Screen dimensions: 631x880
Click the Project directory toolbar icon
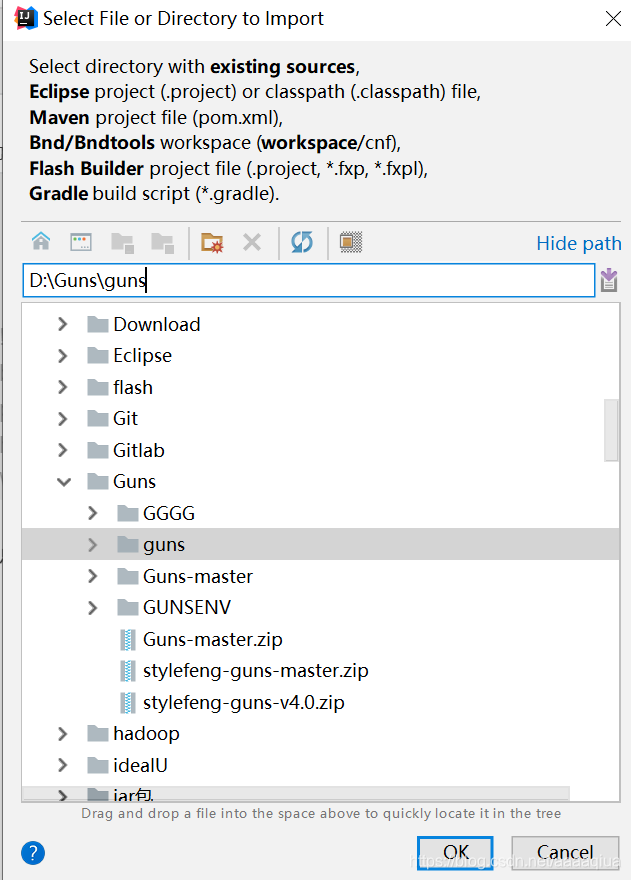point(122,243)
